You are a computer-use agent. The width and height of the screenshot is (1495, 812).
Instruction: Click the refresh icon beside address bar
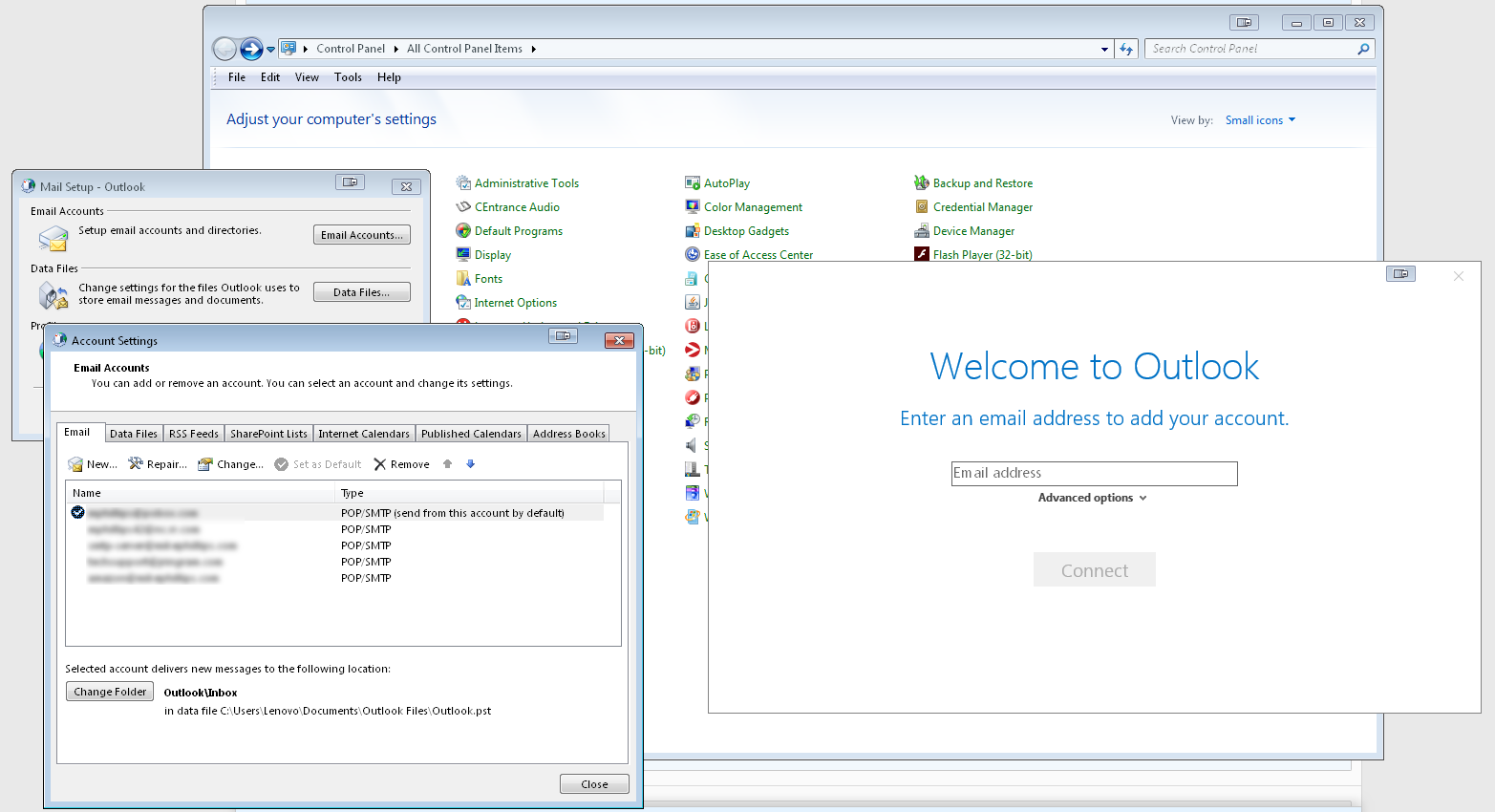1126,49
